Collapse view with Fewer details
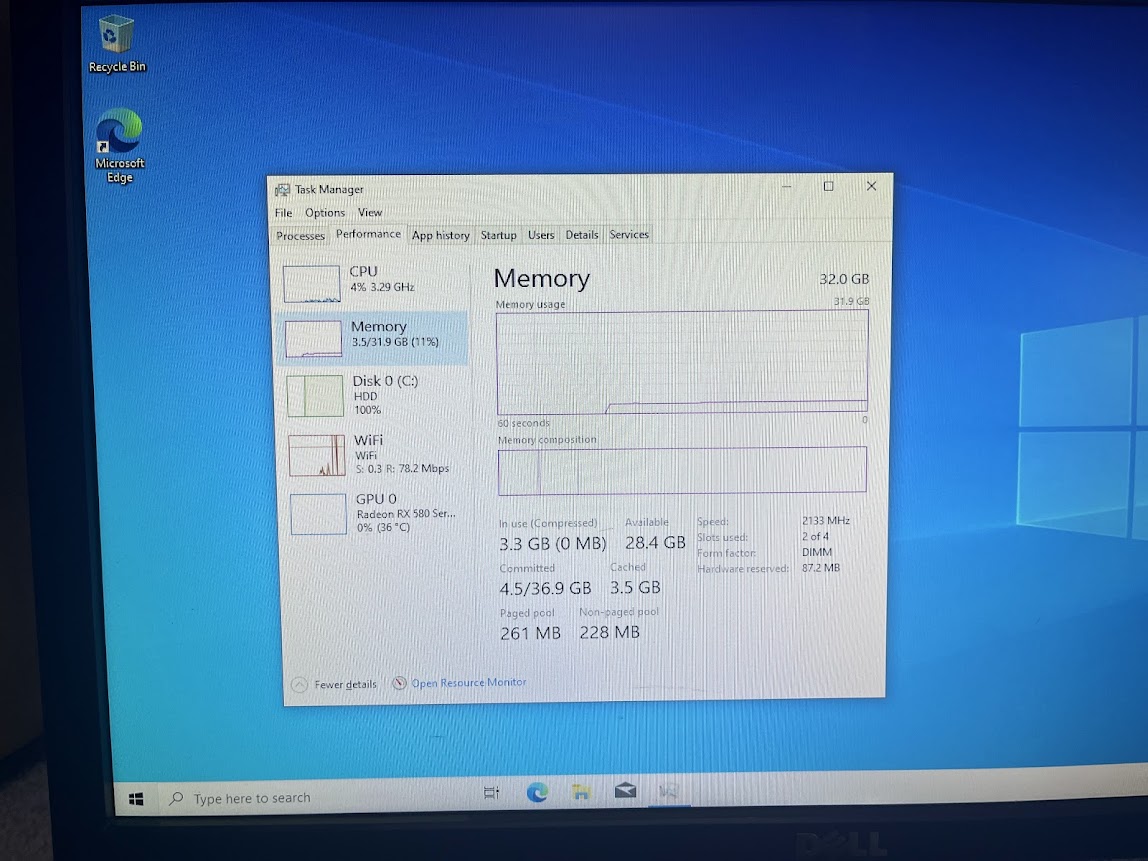Screen dimensions: 1148x861 (x=336, y=685)
